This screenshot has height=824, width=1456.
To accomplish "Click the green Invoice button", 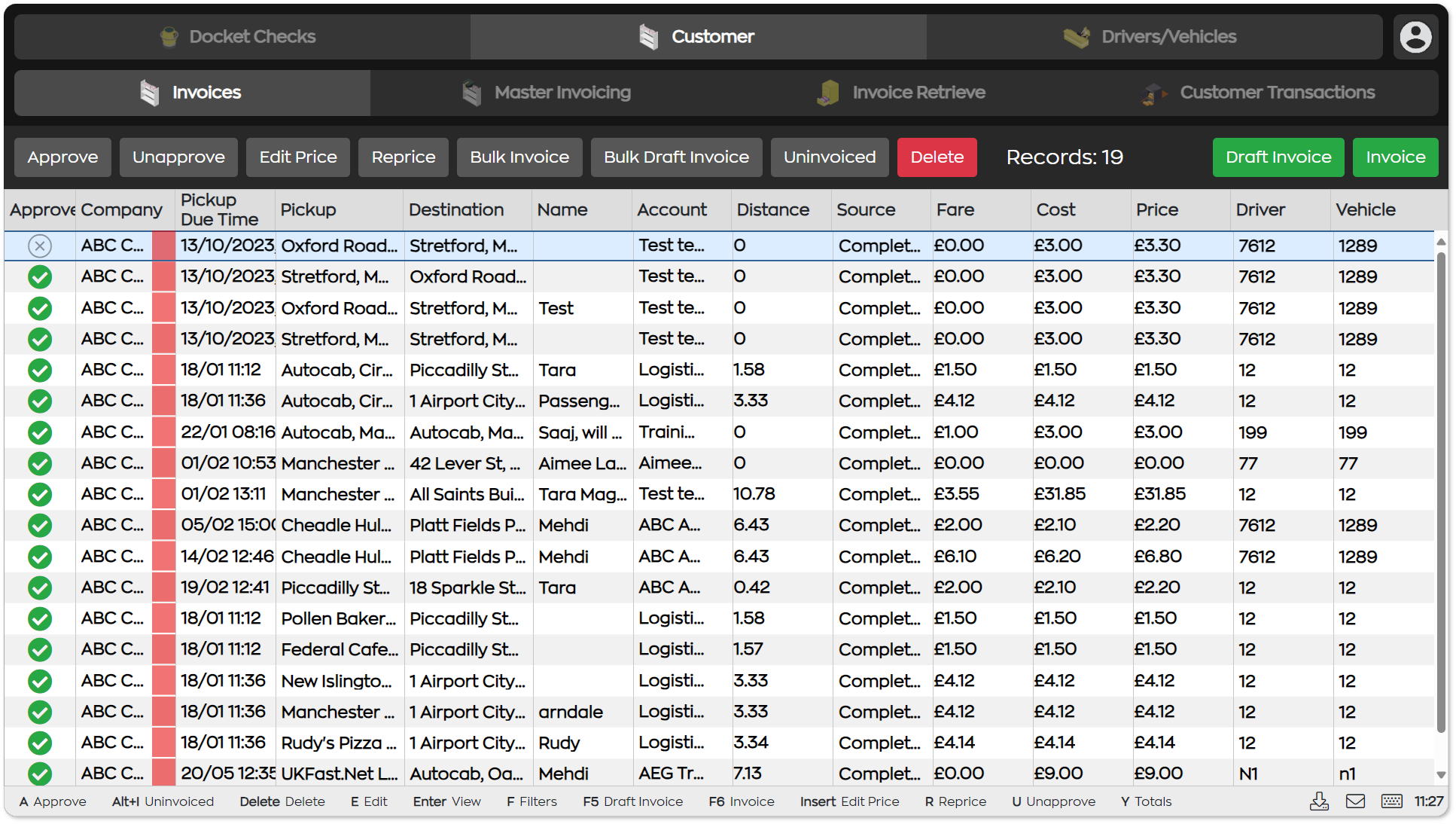I will (x=1396, y=157).
